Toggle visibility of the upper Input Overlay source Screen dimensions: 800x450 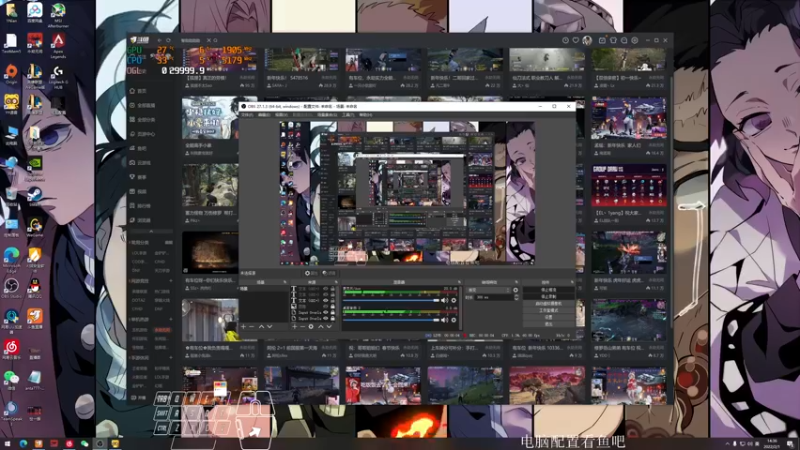click(326, 312)
